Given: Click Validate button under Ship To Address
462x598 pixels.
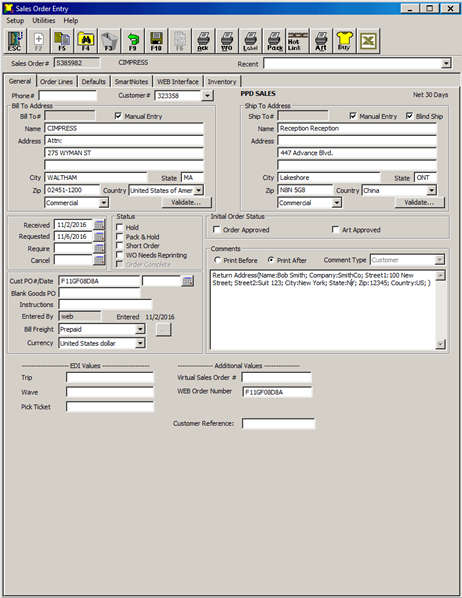Looking at the screenshot, I should tap(419, 203).
